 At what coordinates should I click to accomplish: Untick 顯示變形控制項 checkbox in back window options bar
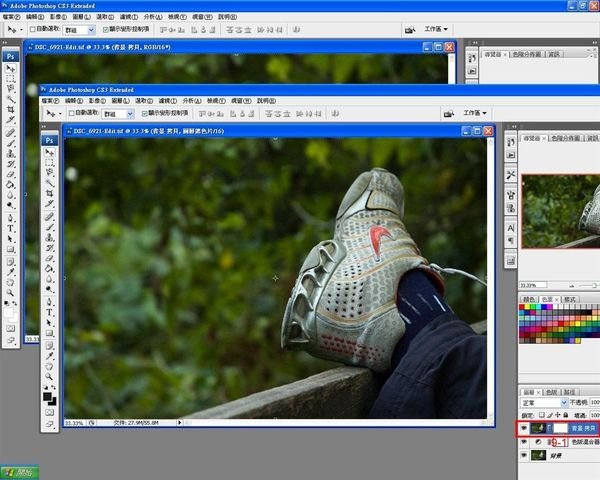point(106,29)
